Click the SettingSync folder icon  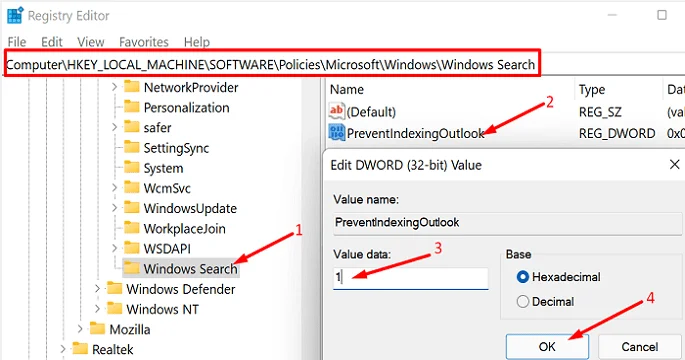tap(131, 147)
